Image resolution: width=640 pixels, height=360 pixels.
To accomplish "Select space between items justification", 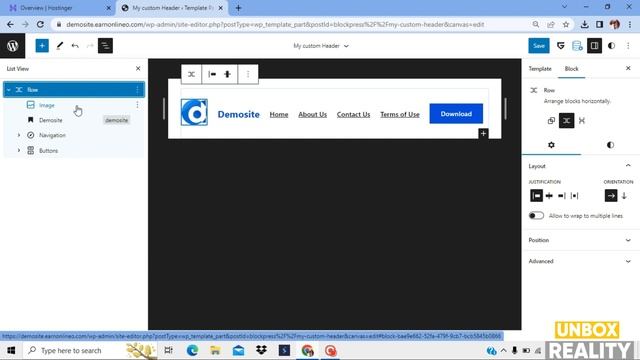I will click(574, 196).
